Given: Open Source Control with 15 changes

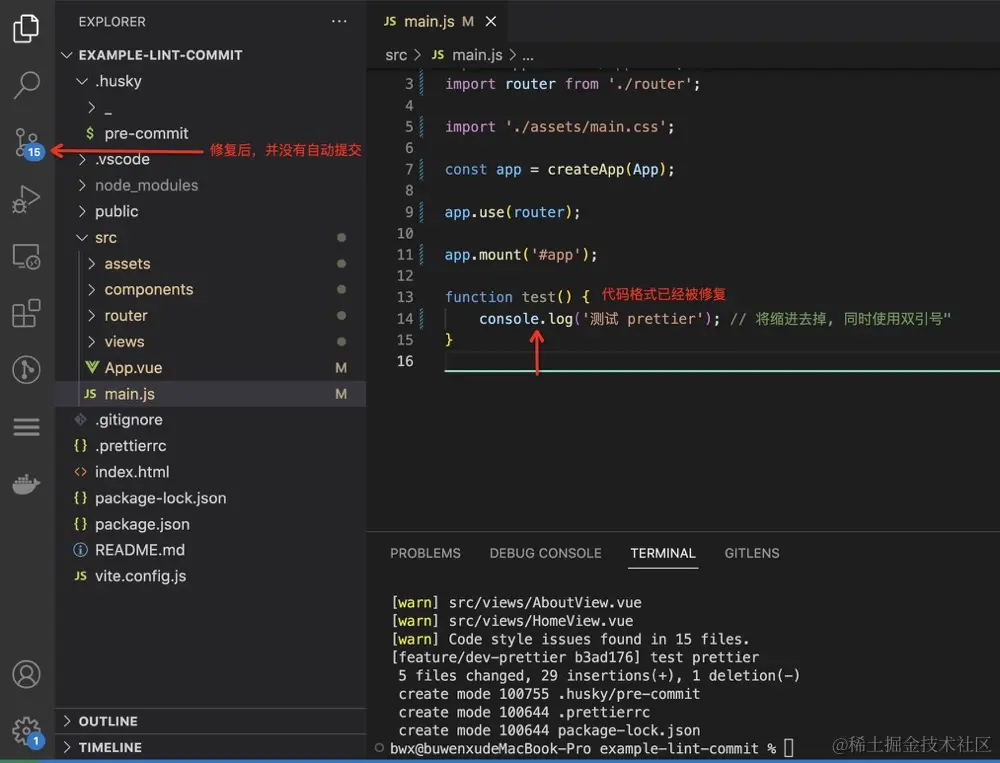Looking at the screenshot, I should click(x=27, y=144).
